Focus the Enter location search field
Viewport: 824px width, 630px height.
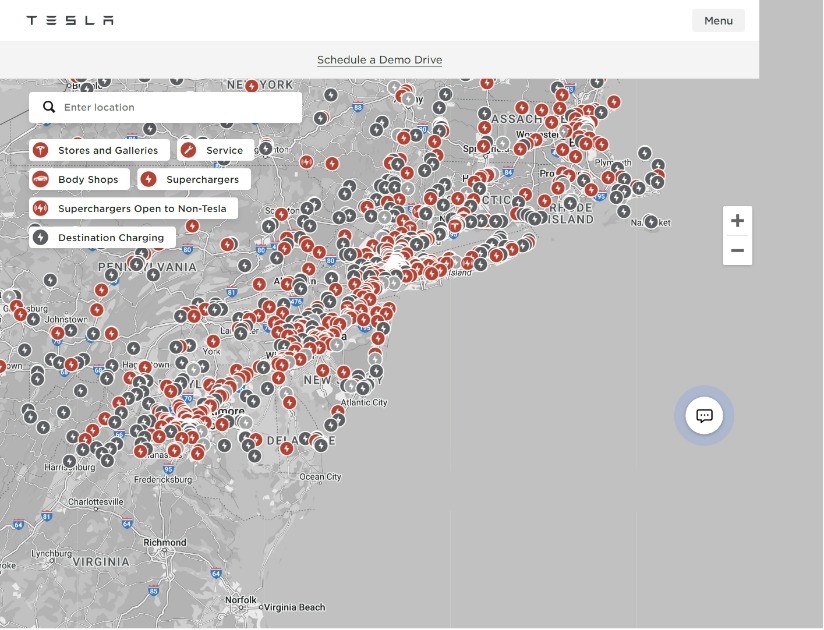(166, 107)
